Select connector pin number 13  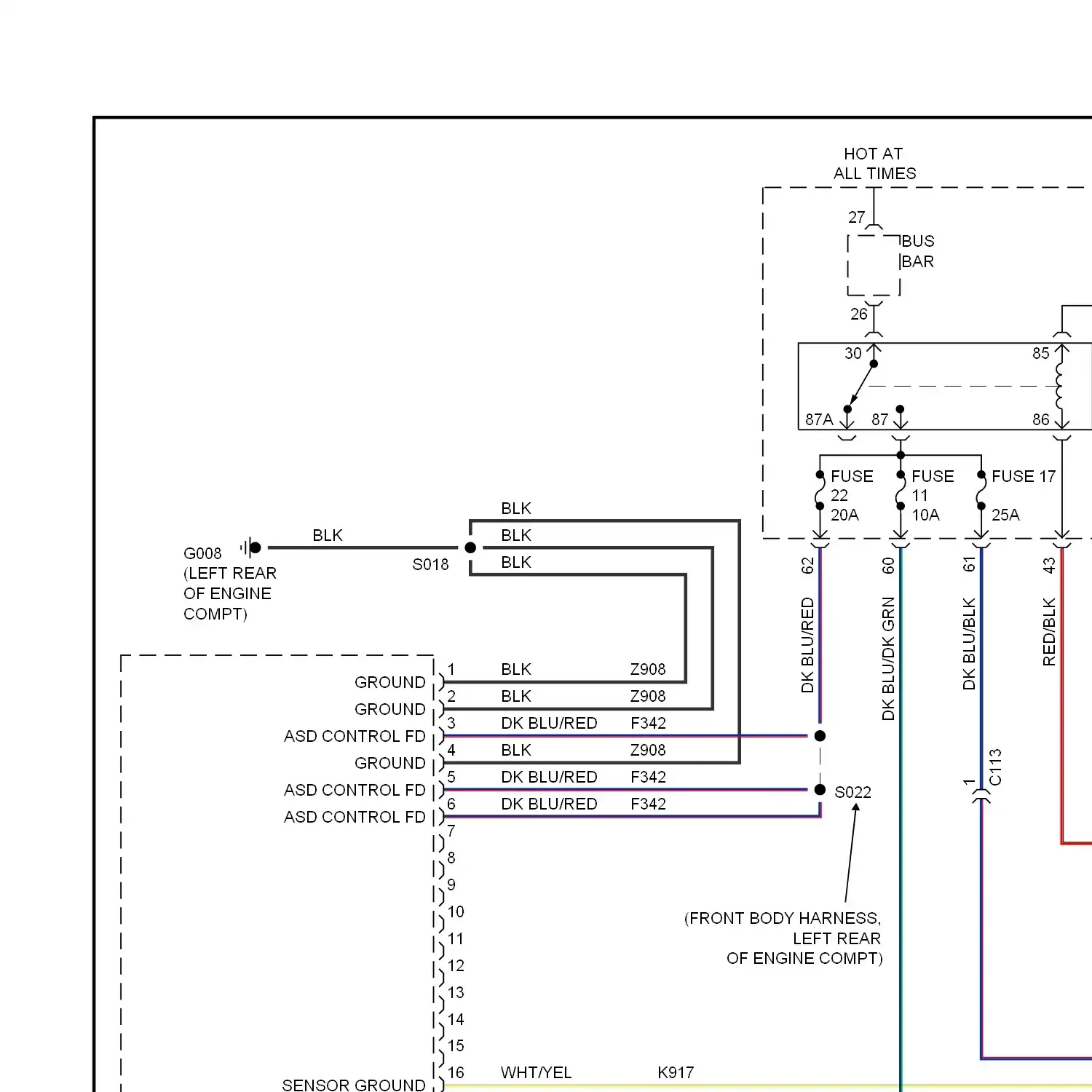pyautogui.click(x=456, y=992)
